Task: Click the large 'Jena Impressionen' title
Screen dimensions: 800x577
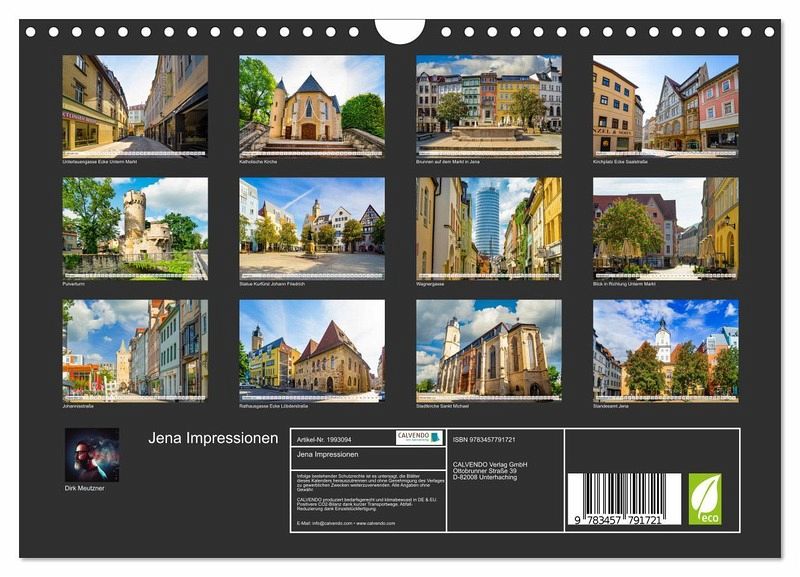Action: point(213,438)
